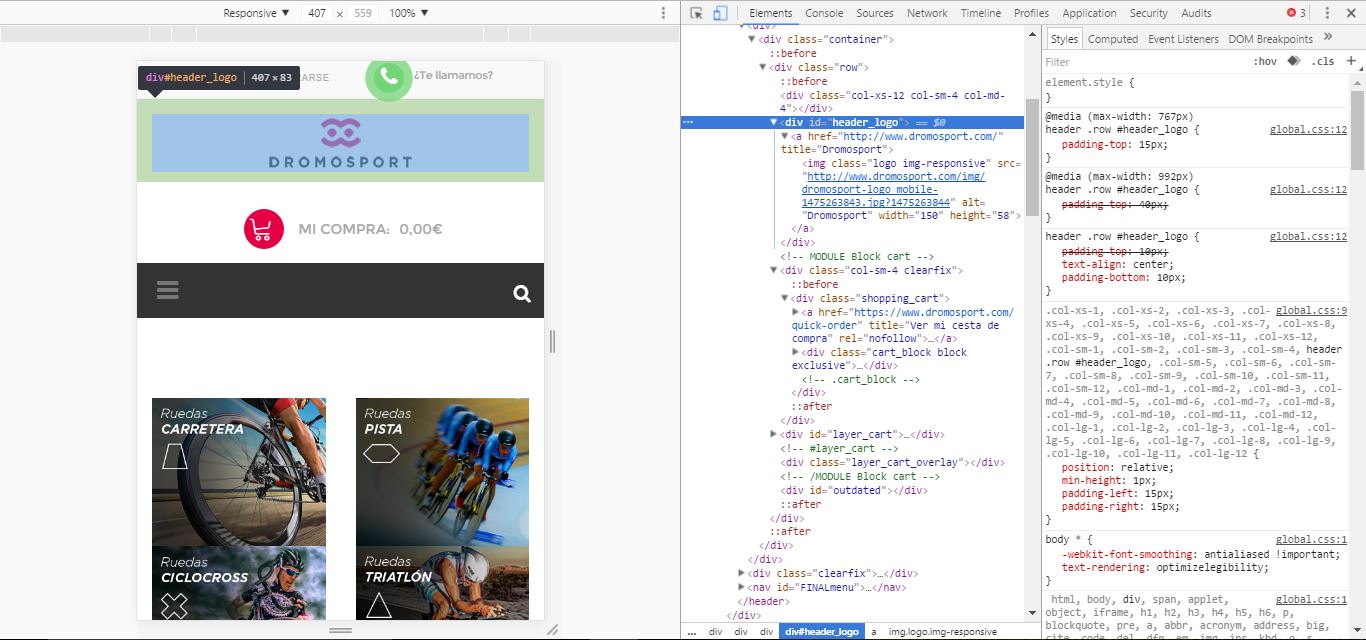Open the DOM Breakpoints tab
Viewport: 1366px width, 640px height.
click(1270, 39)
